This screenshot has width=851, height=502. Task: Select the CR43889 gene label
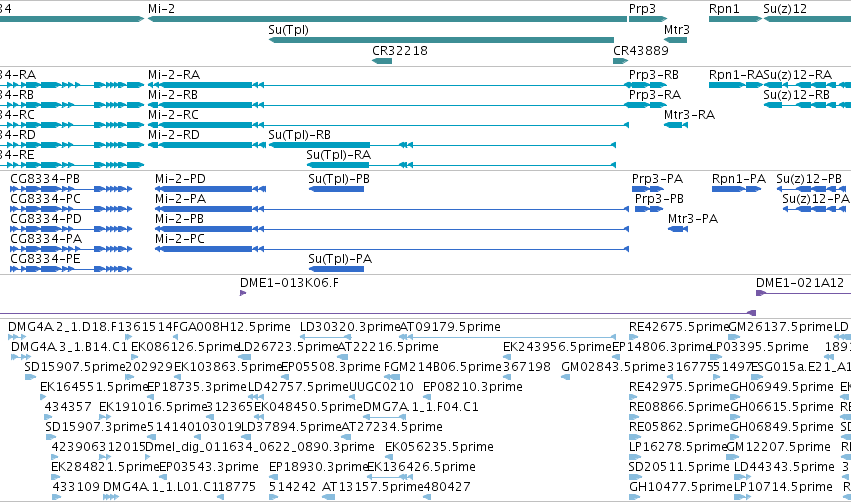[x=640, y=50]
